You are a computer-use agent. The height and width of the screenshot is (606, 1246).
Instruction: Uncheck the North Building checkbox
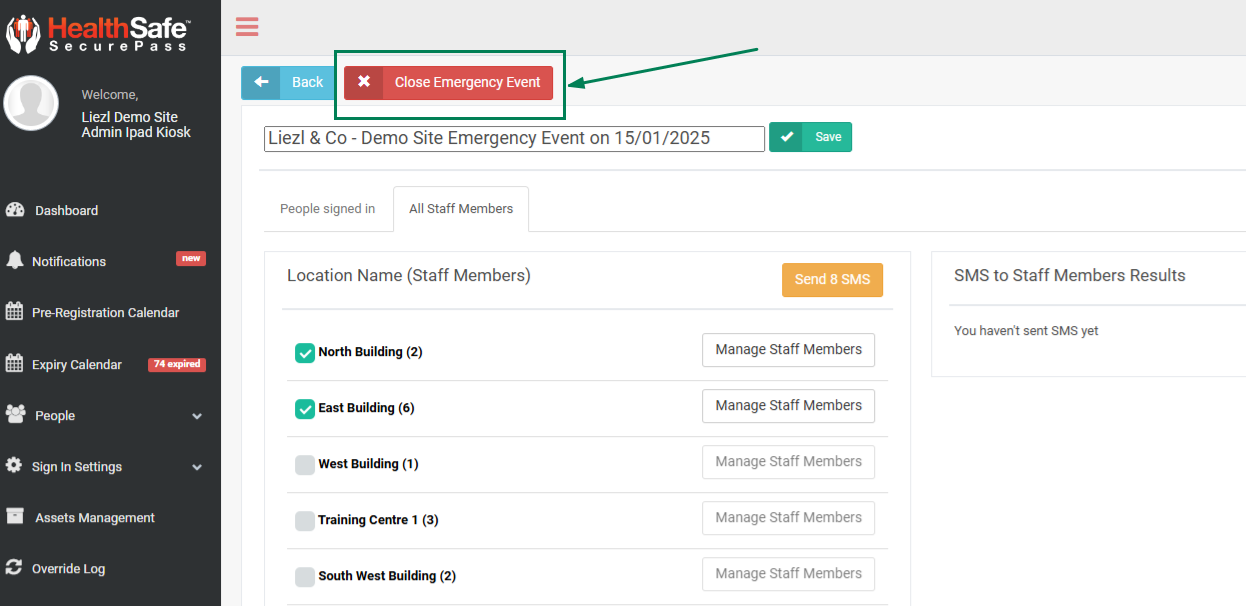tap(305, 353)
